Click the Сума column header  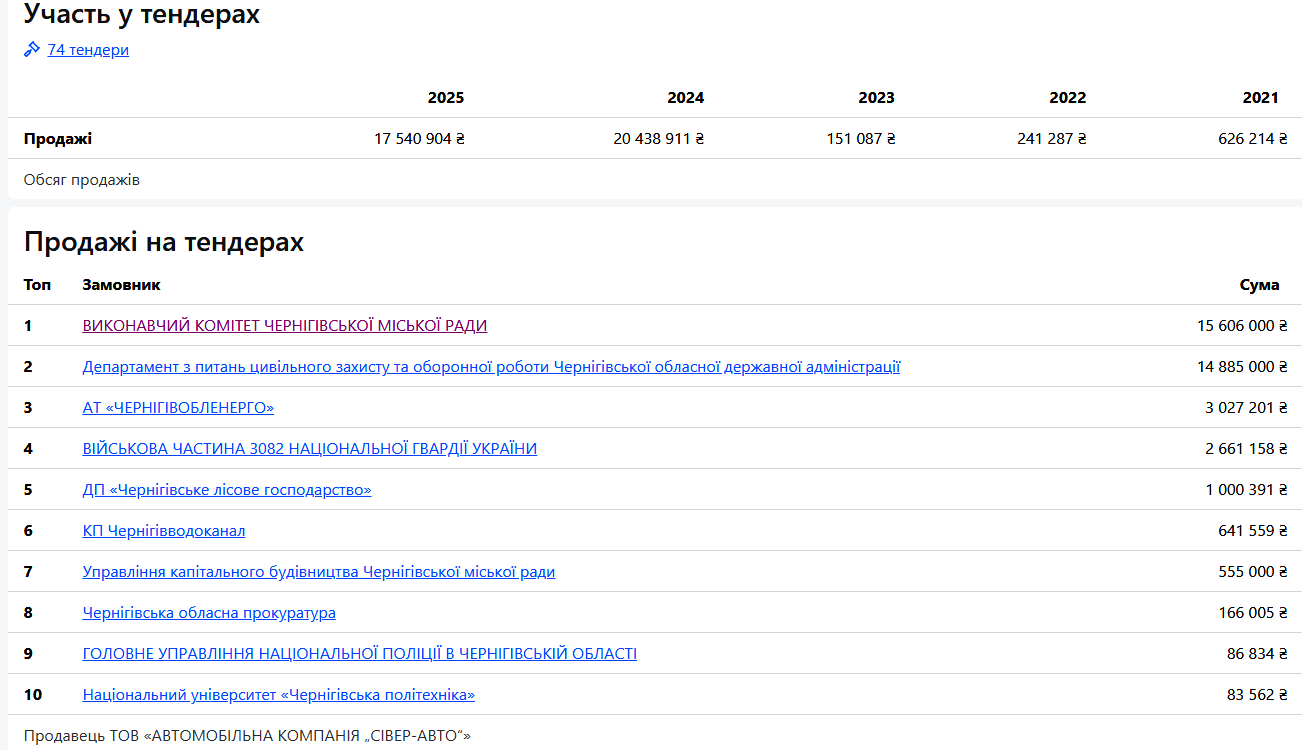[x=1259, y=285]
